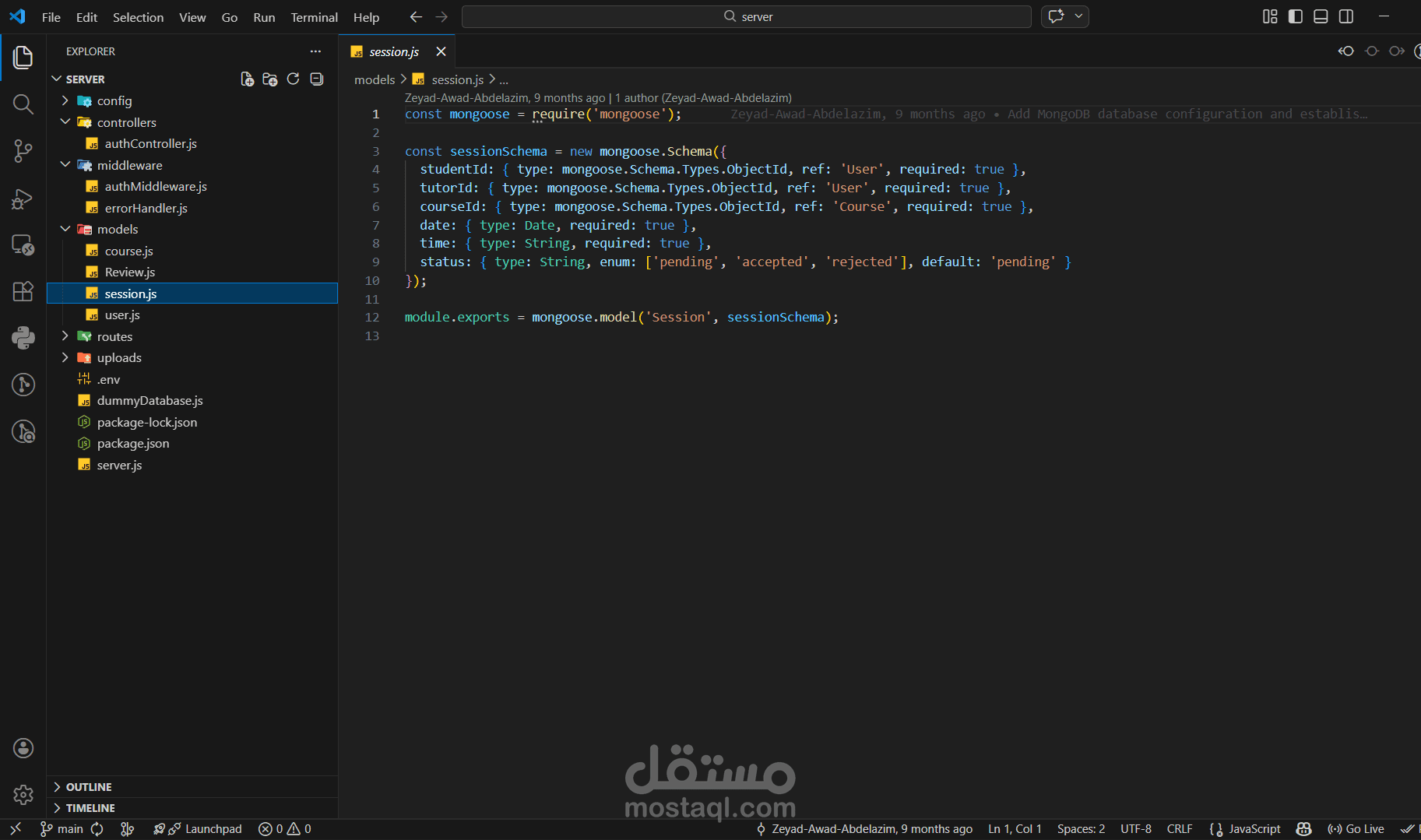
Task: Expand the uploads folder
Action: [192, 358]
